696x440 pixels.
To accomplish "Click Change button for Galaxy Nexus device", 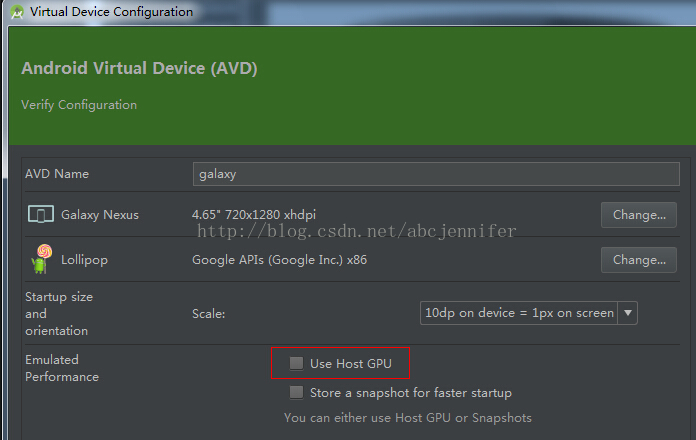I will [x=639, y=215].
